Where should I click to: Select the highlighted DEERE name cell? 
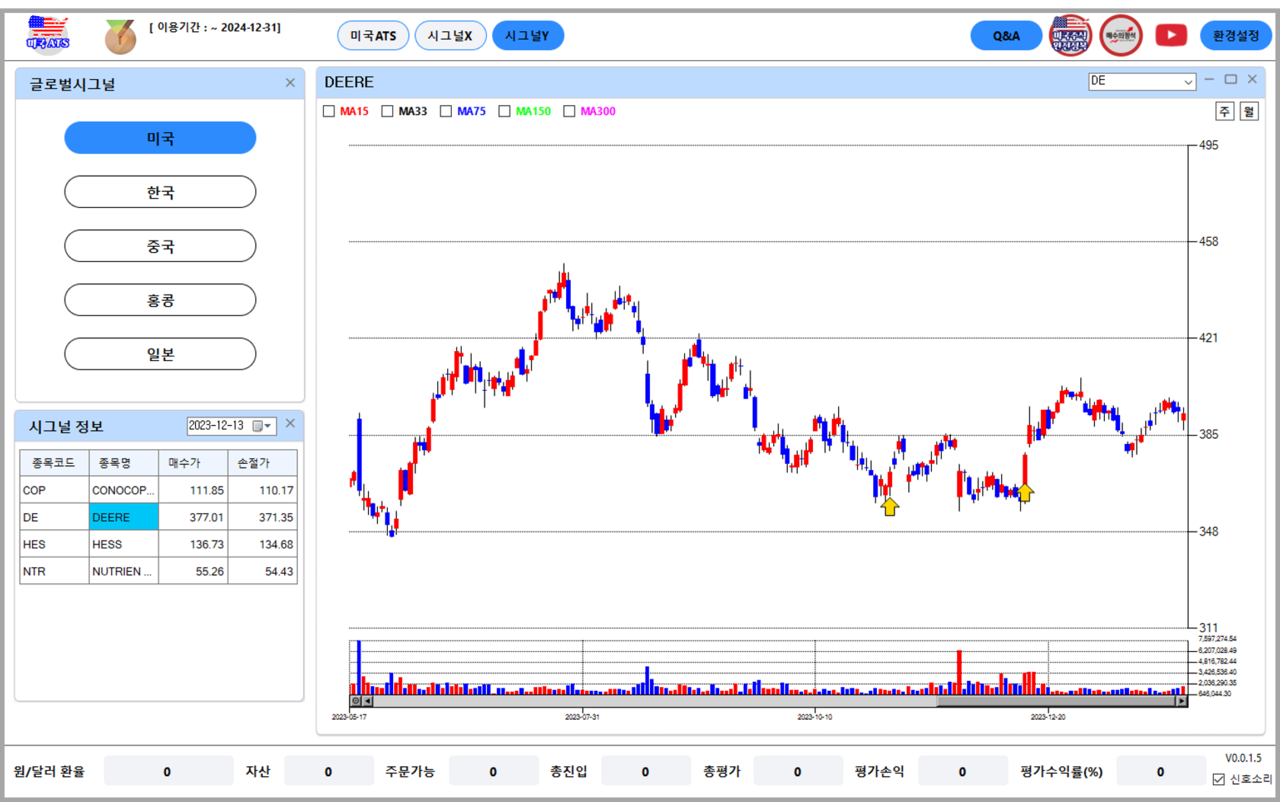pyautogui.click(x=123, y=517)
